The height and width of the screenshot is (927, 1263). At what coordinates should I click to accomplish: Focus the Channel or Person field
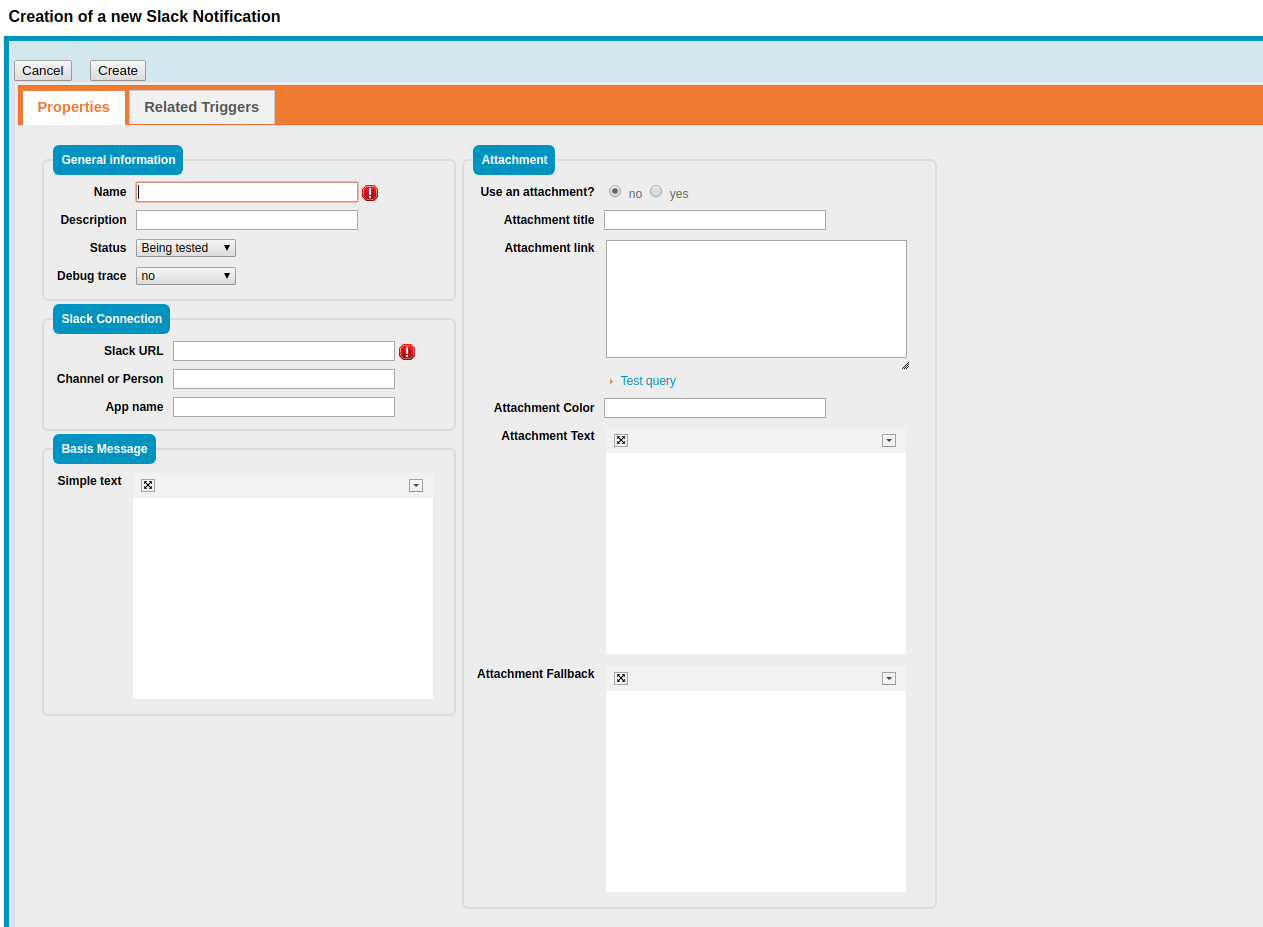[x=284, y=379]
